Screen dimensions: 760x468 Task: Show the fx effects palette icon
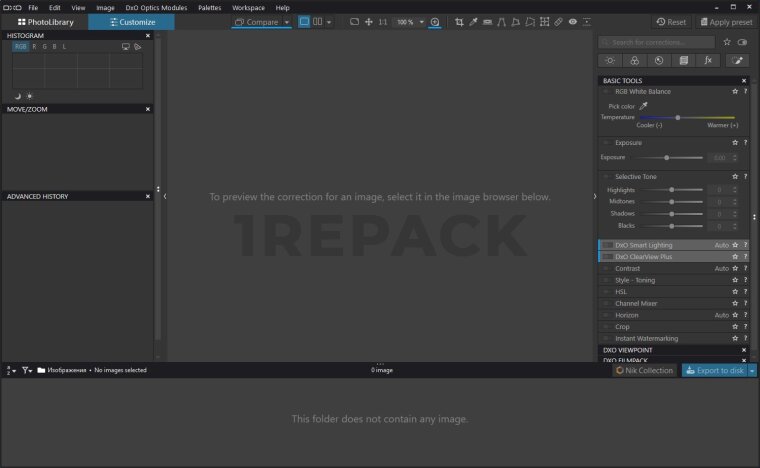[x=708, y=60]
